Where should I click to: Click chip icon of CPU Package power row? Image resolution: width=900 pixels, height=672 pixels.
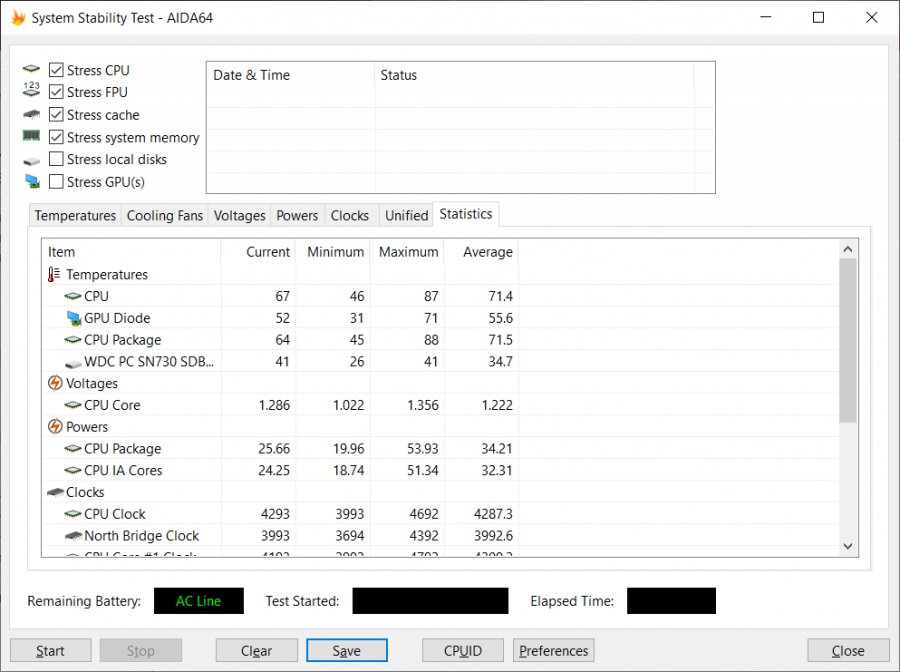click(x=72, y=449)
